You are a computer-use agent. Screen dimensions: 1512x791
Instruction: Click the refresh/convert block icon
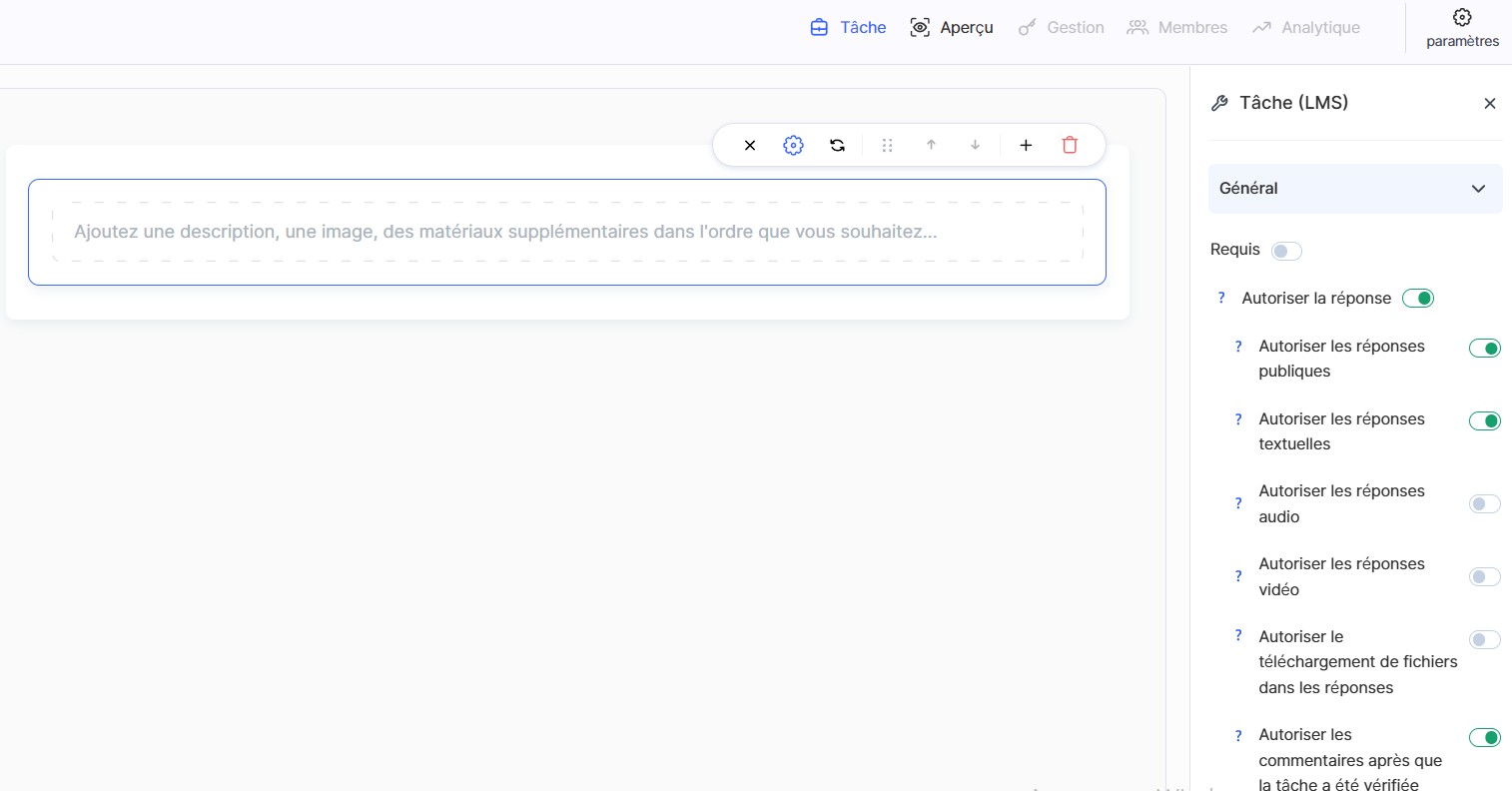[837, 145]
